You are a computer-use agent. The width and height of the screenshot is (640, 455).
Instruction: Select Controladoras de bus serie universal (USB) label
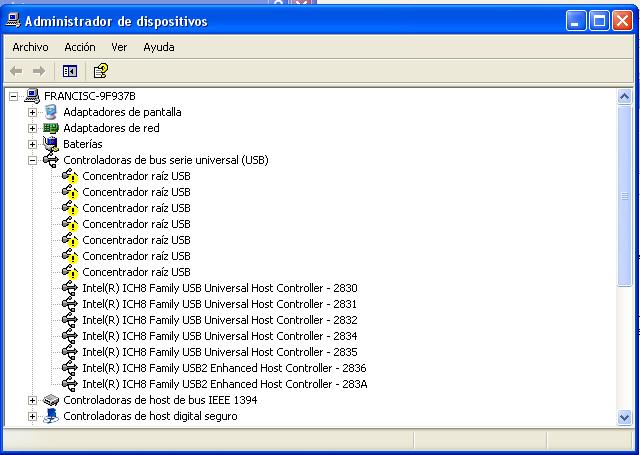pyautogui.click(x=166, y=160)
